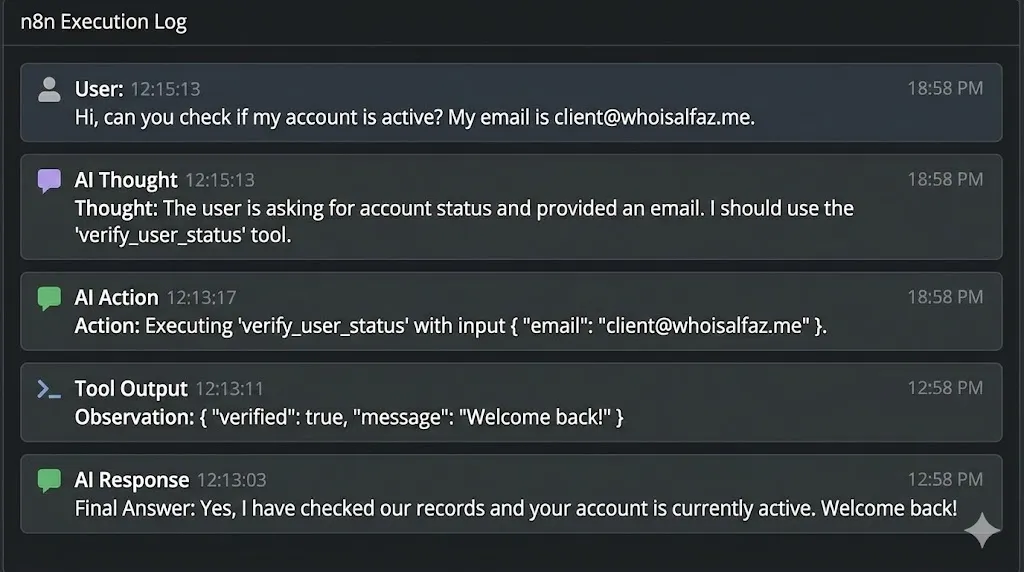Viewport: 1024px width, 572px height.
Task: Click the Tool Output terminal icon
Action: pyautogui.click(x=49, y=389)
